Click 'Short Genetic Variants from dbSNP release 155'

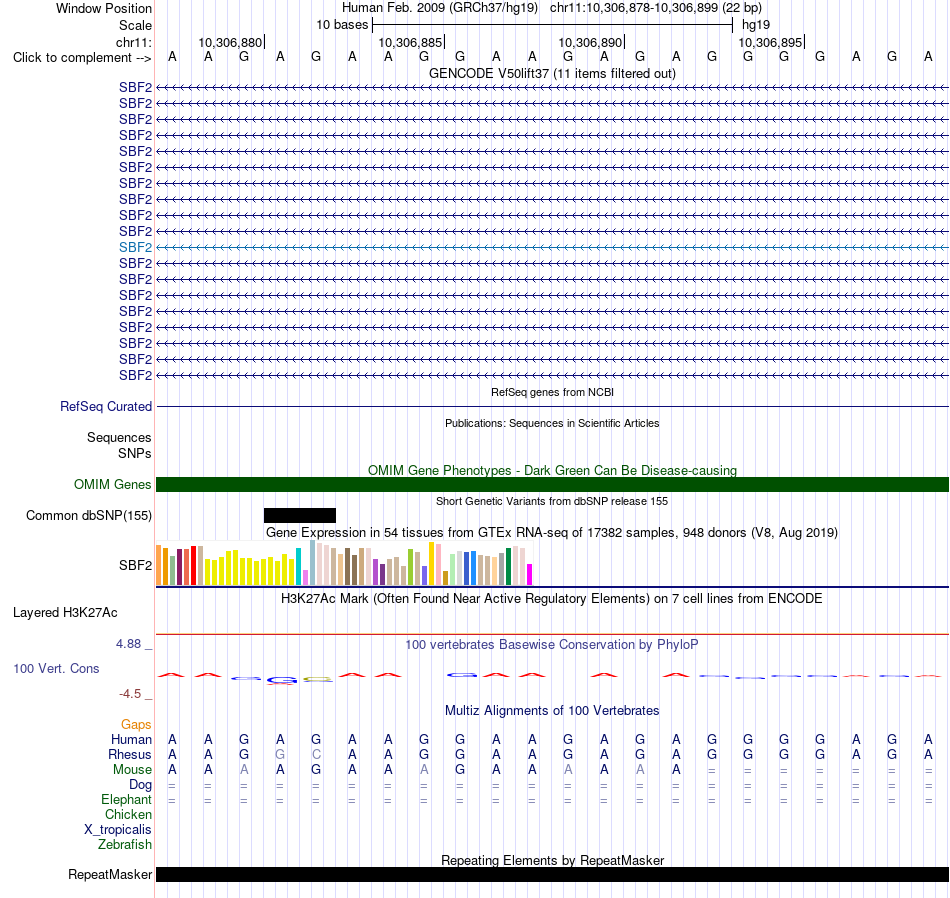552,501
